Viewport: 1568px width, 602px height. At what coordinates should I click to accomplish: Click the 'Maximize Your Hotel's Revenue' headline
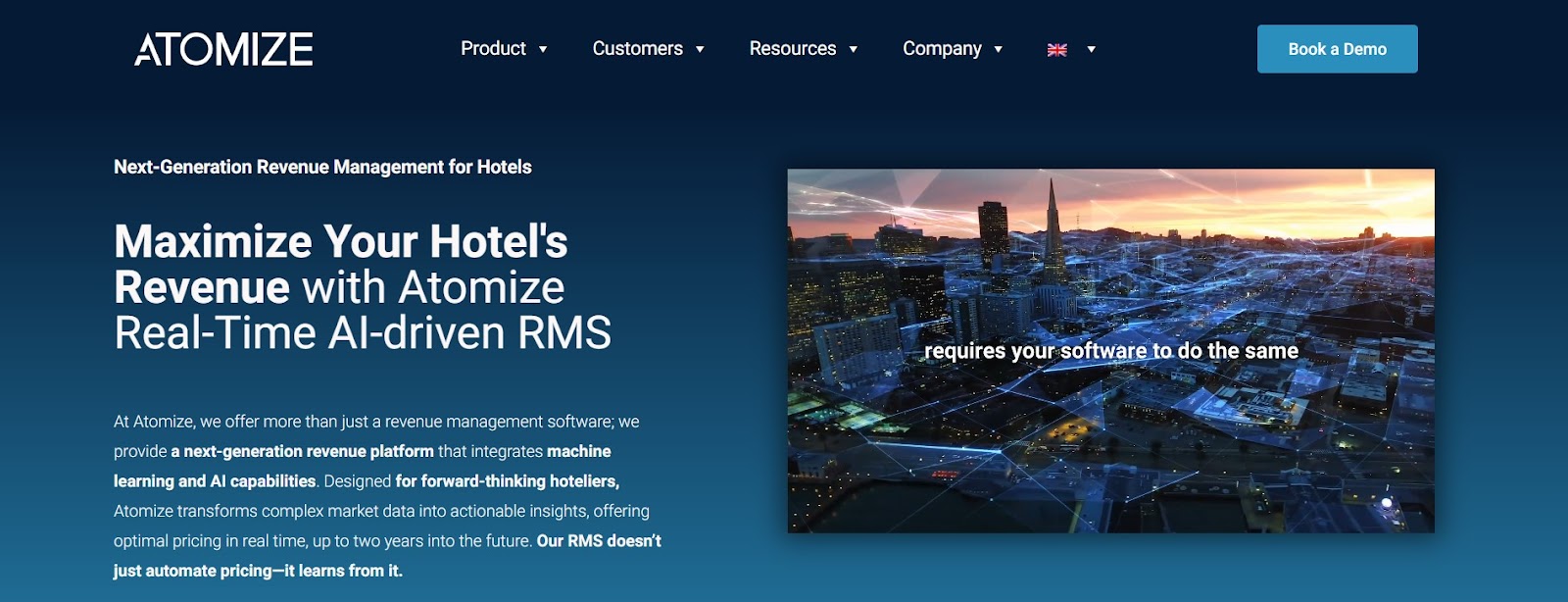(x=341, y=264)
